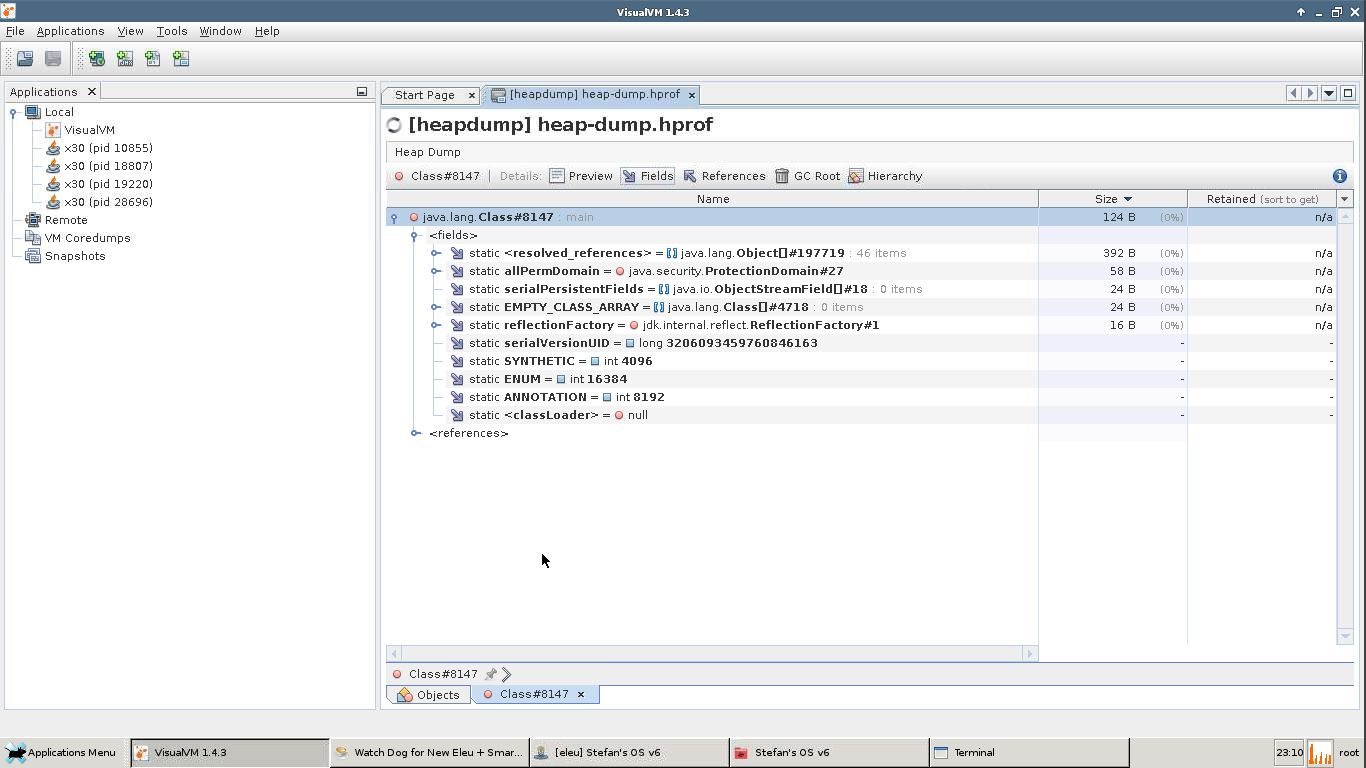Image resolution: width=1366 pixels, height=768 pixels.
Task: Collapse the <fields> node
Action: [x=414, y=236]
